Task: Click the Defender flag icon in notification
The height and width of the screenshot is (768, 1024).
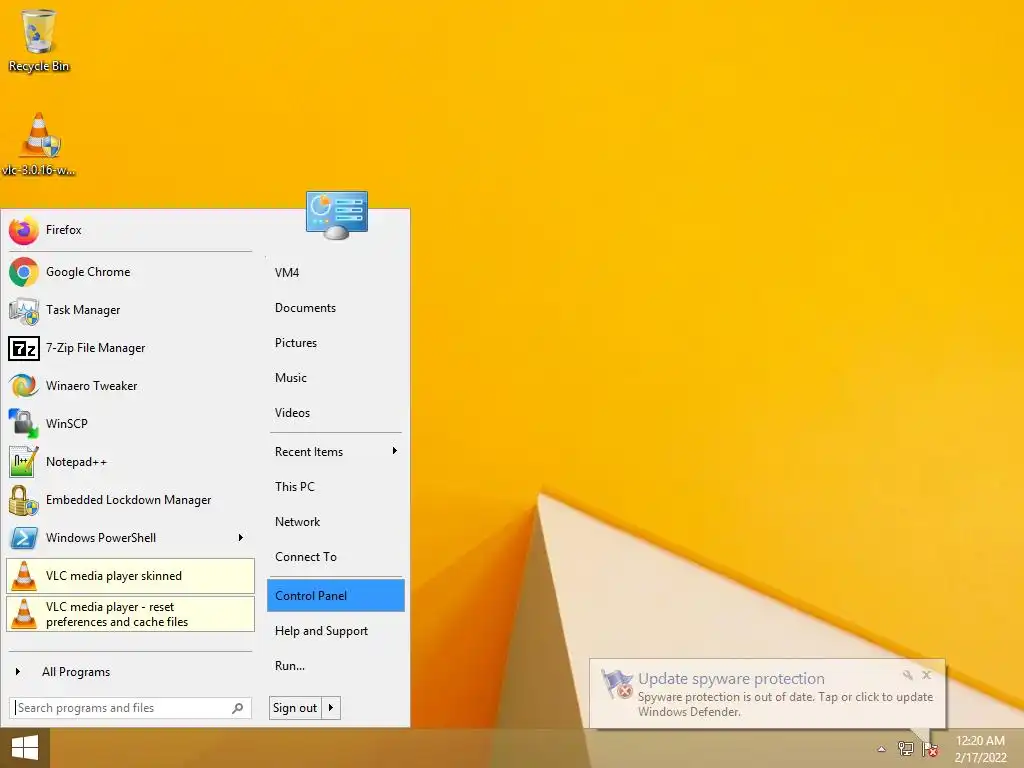Action: point(617,684)
